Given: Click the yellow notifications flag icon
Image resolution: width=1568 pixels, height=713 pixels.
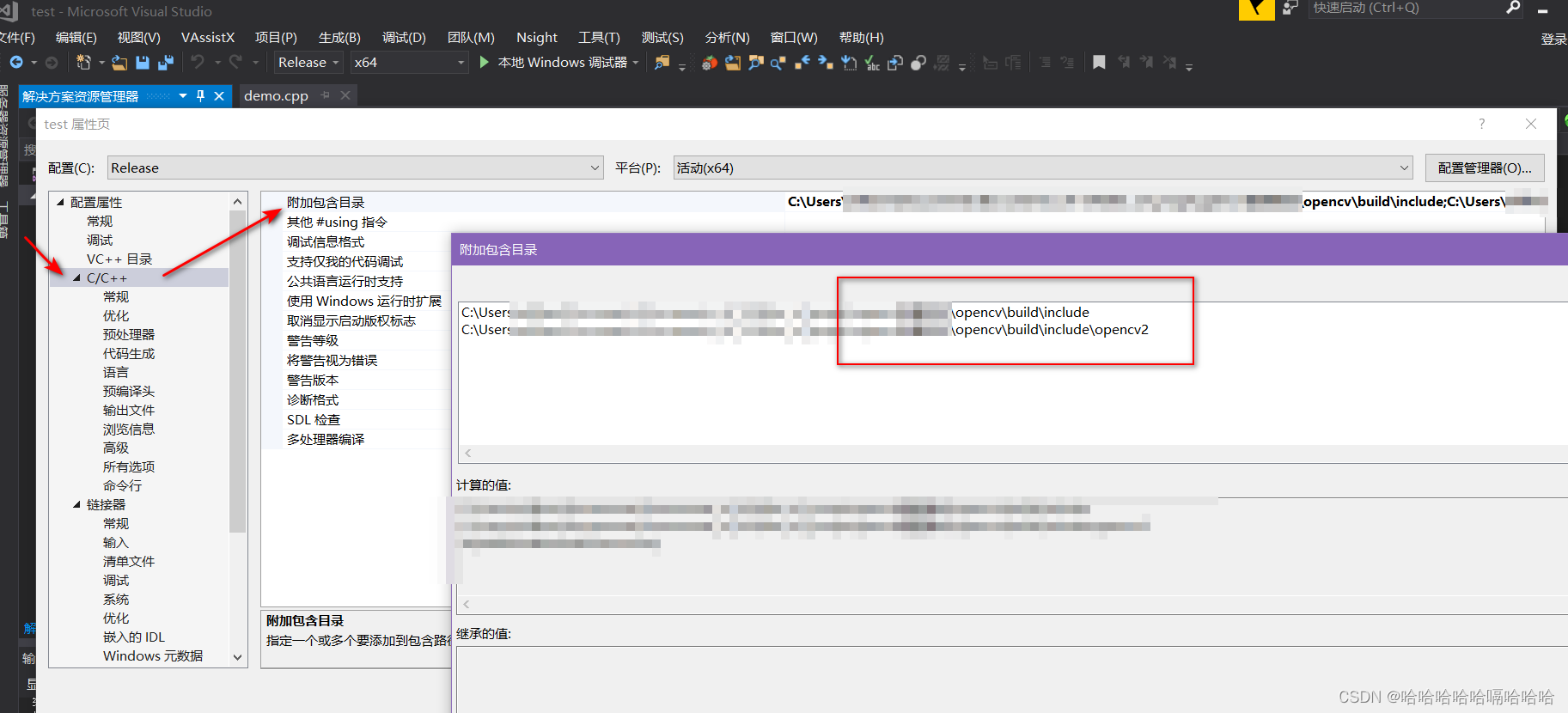Looking at the screenshot, I should point(1256,9).
